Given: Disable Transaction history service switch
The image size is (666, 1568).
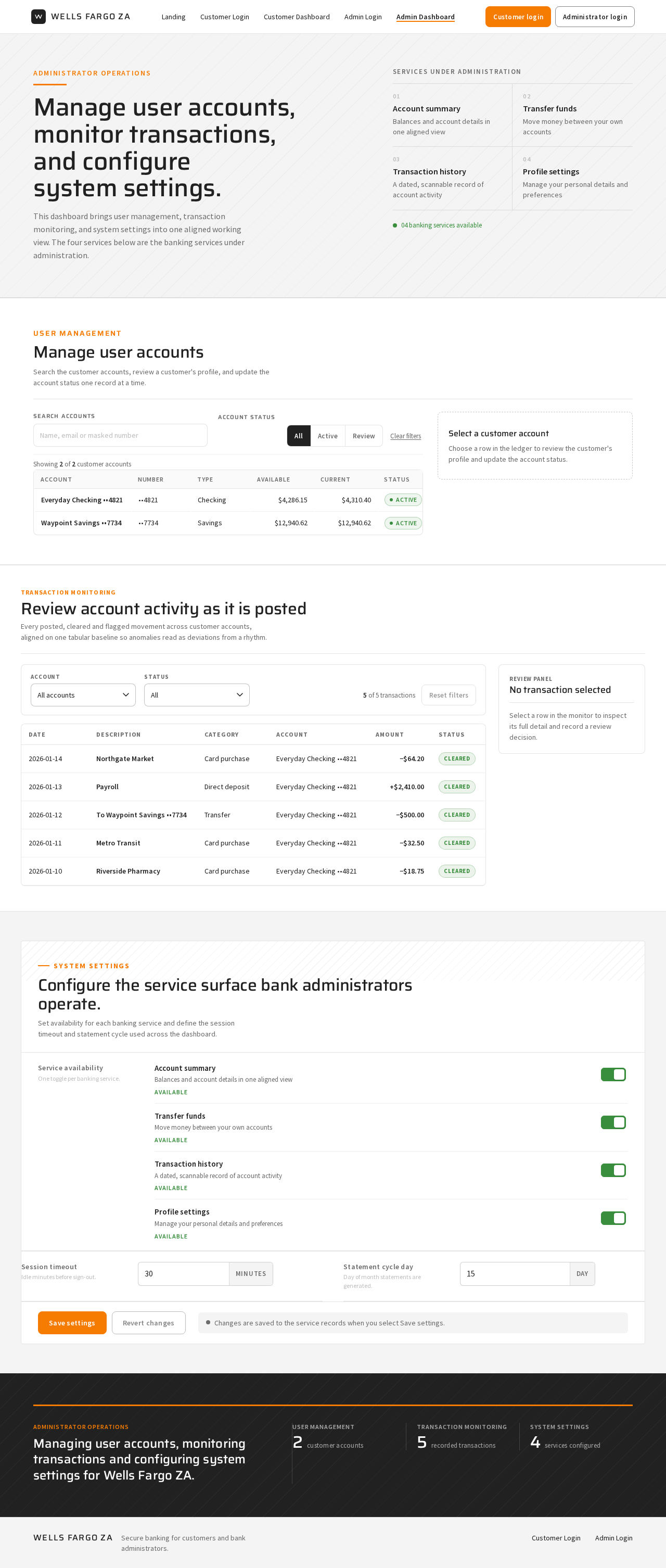Looking at the screenshot, I should coord(613,1170).
